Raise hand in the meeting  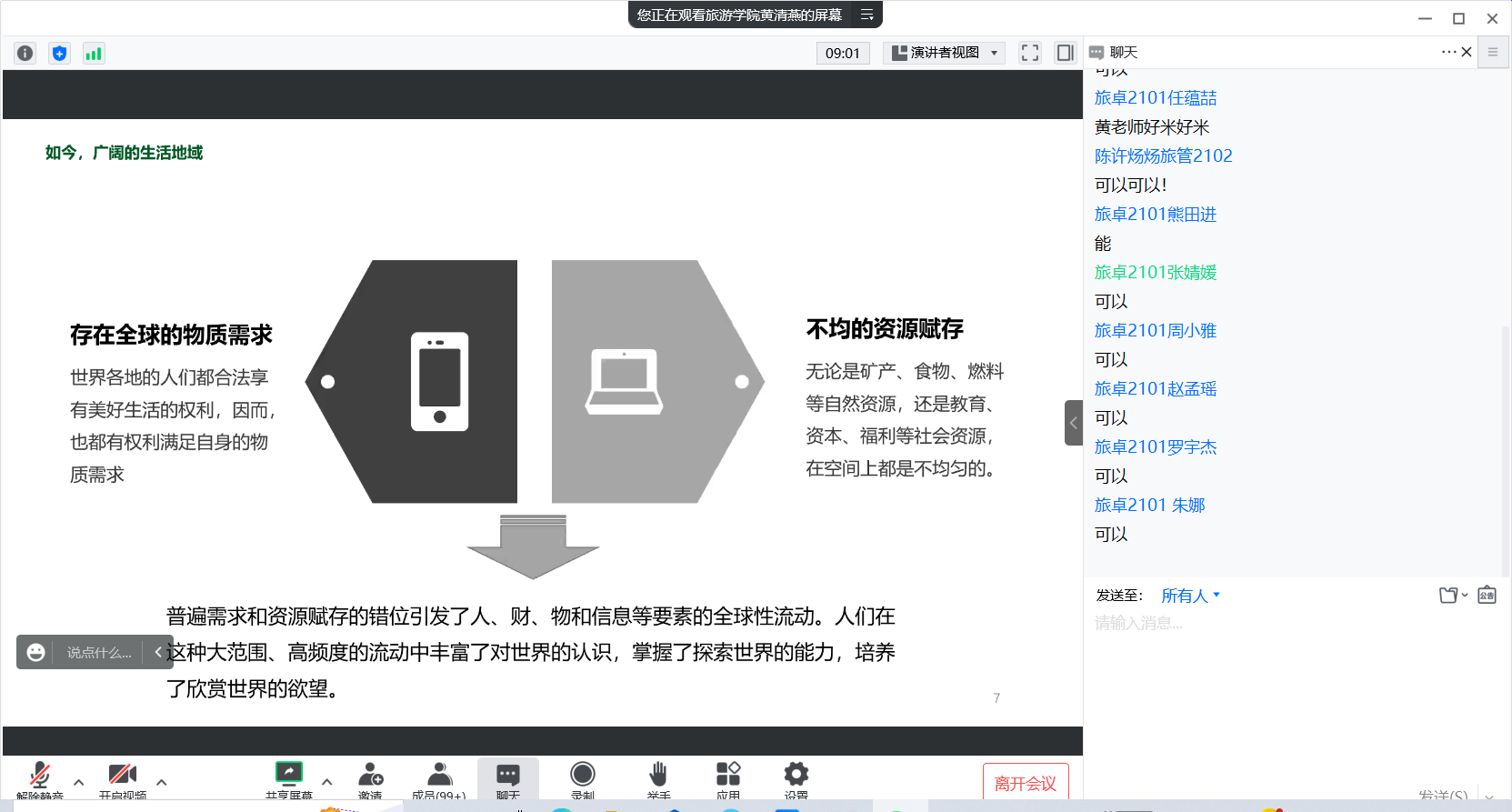658,776
